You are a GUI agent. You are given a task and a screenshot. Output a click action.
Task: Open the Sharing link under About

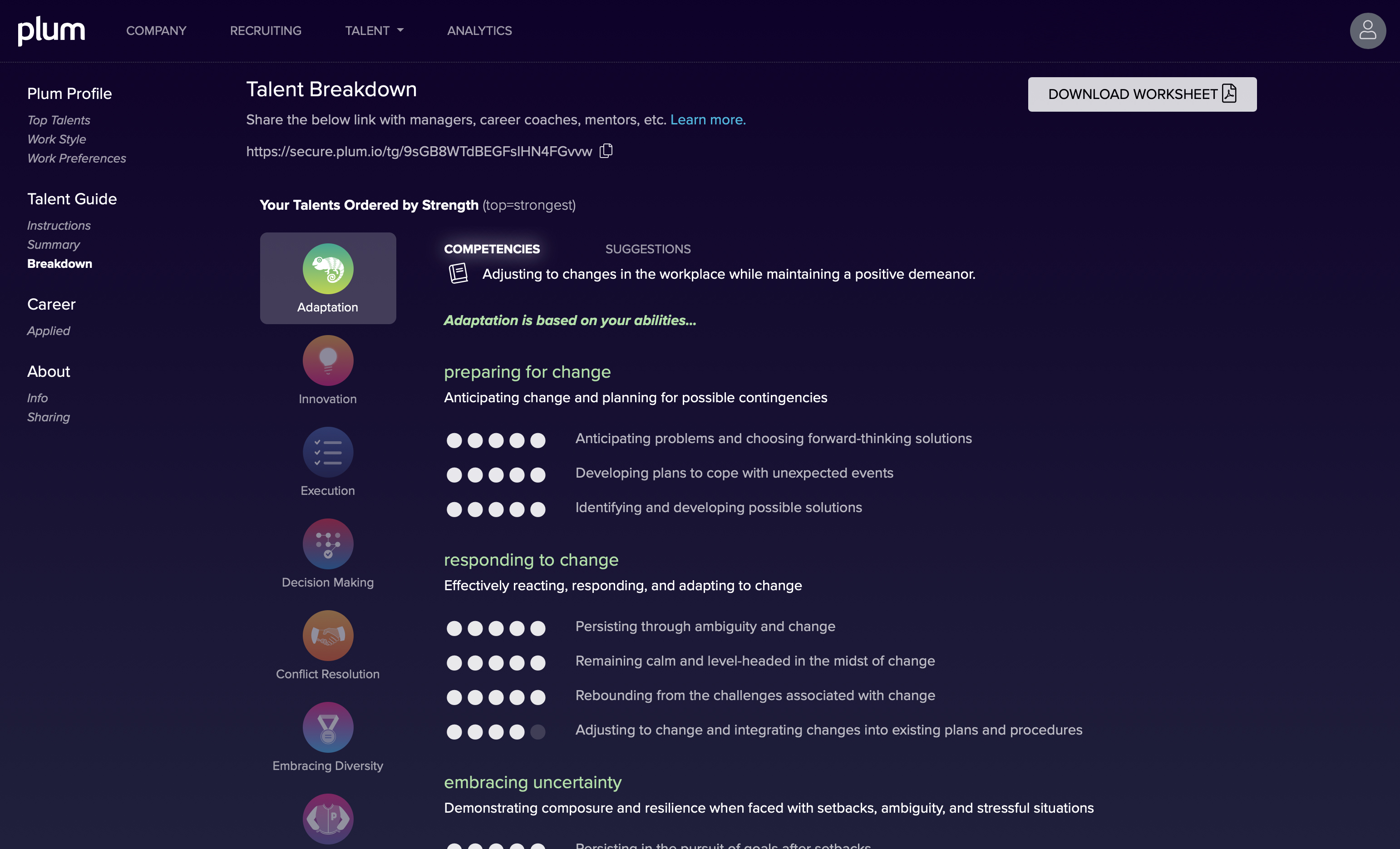coord(48,417)
